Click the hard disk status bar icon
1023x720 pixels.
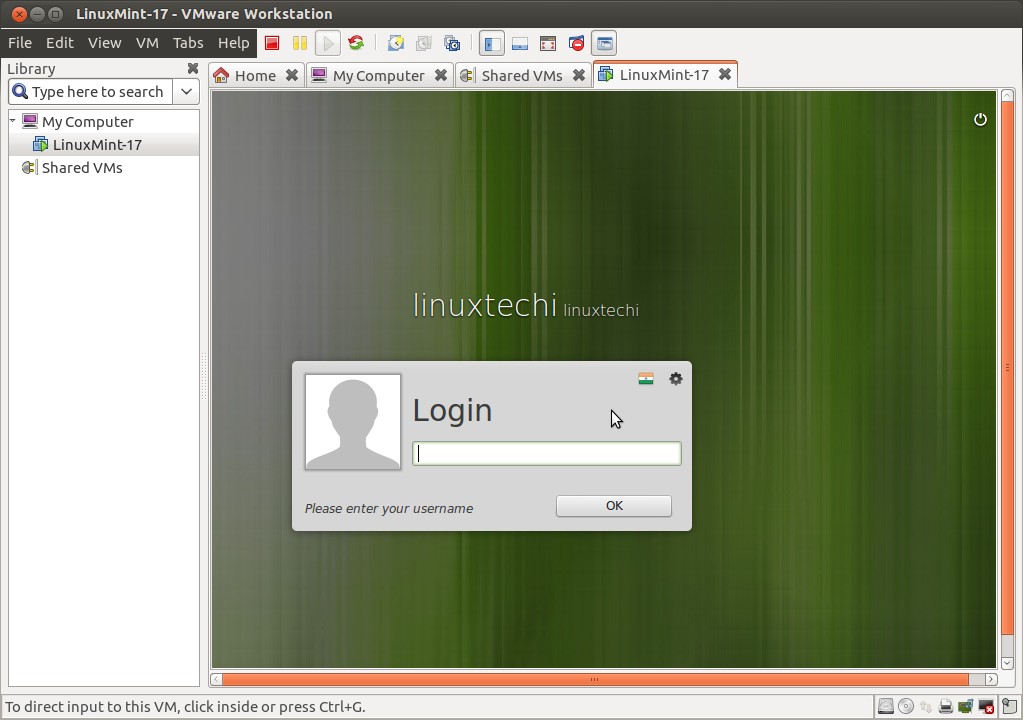tap(885, 706)
